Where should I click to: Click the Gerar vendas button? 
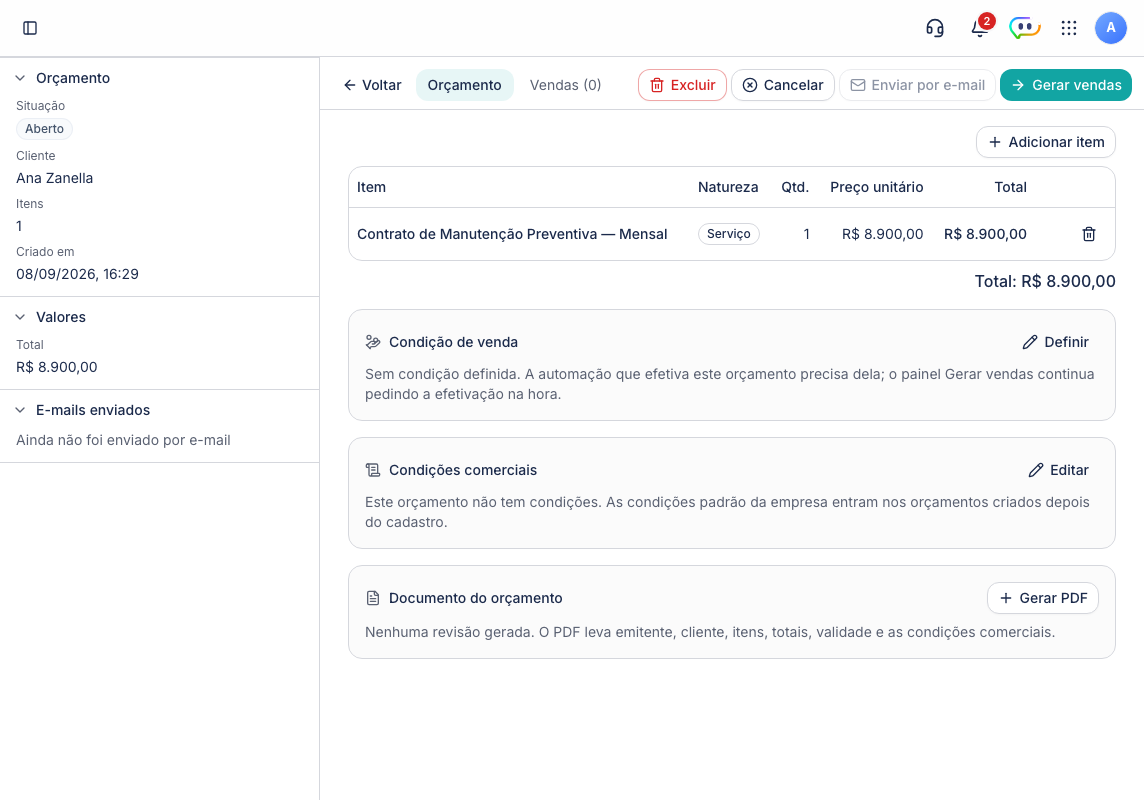1065,85
